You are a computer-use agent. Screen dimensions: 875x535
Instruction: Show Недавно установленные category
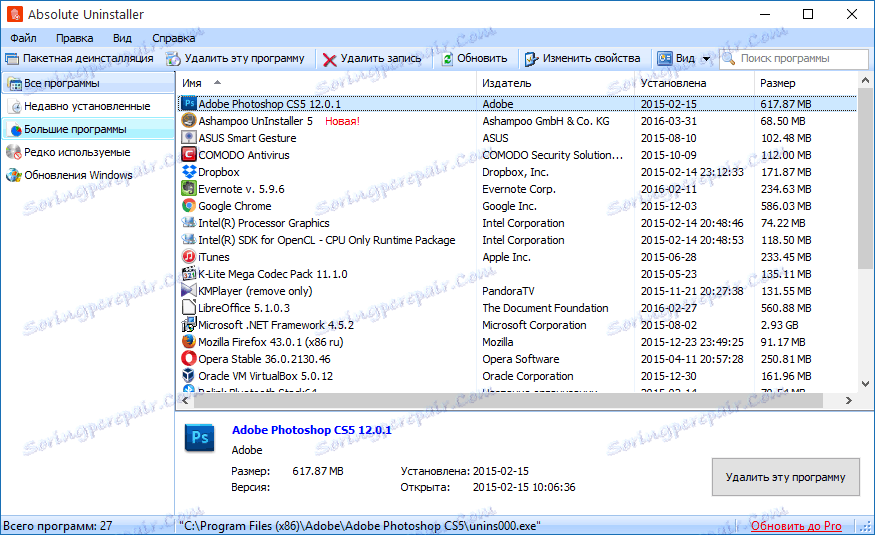pos(89,106)
